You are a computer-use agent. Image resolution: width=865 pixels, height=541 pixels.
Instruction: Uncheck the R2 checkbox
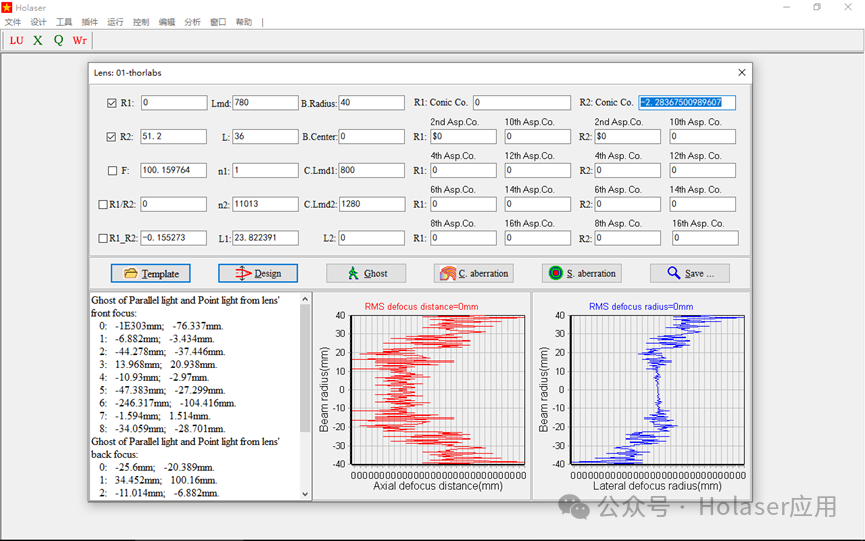click(x=111, y=137)
